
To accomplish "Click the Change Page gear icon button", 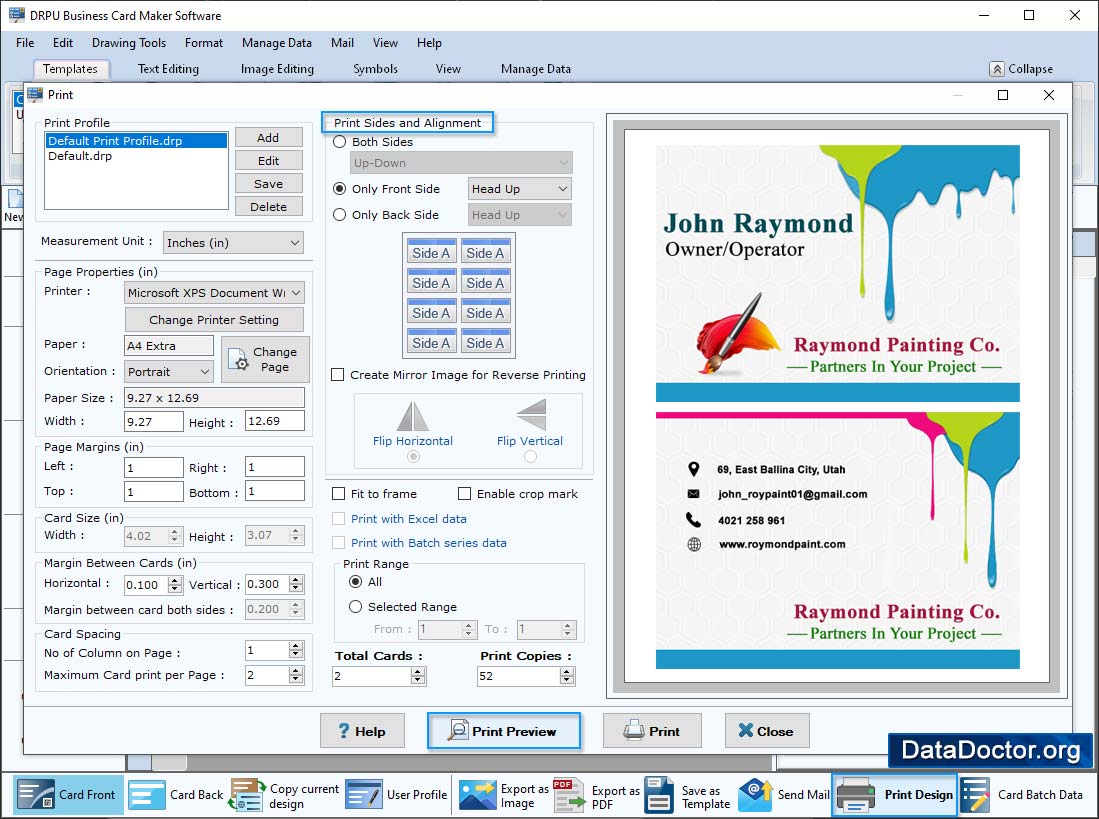I will point(265,359).
